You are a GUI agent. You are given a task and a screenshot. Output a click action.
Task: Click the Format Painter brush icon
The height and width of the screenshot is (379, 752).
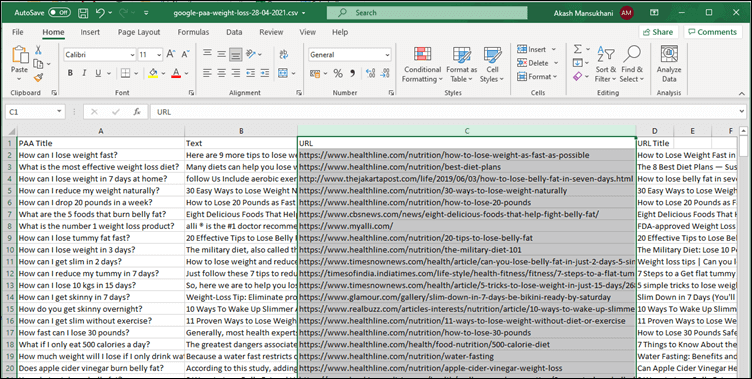tap(38, 77)
